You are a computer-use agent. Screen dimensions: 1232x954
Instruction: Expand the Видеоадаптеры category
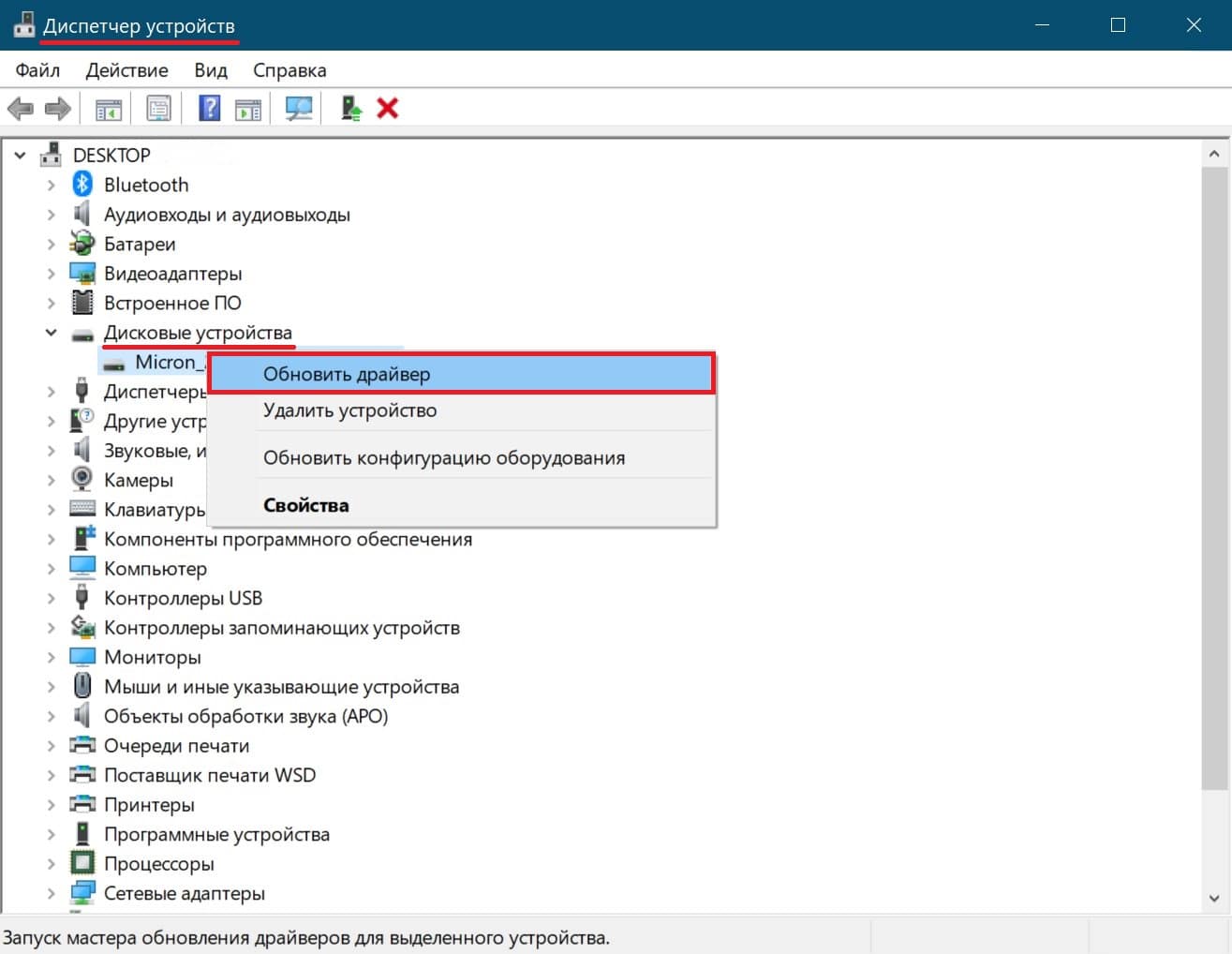click(51, 274)
